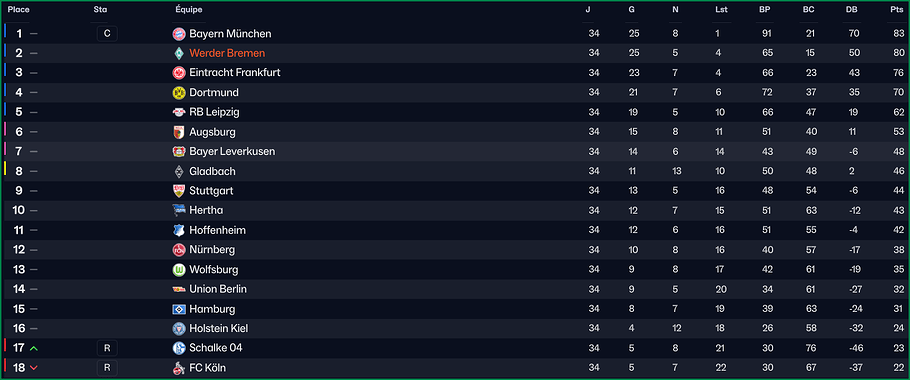910x380 pixels.
Task: Click the green up arrow at place 17
Action: pos(34,349)
